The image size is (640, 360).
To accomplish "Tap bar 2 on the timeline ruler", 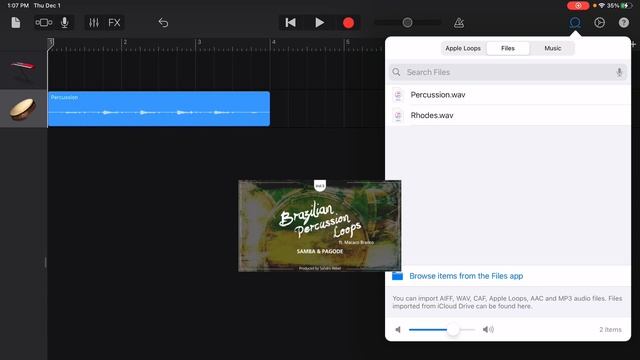I will (125, 42).
